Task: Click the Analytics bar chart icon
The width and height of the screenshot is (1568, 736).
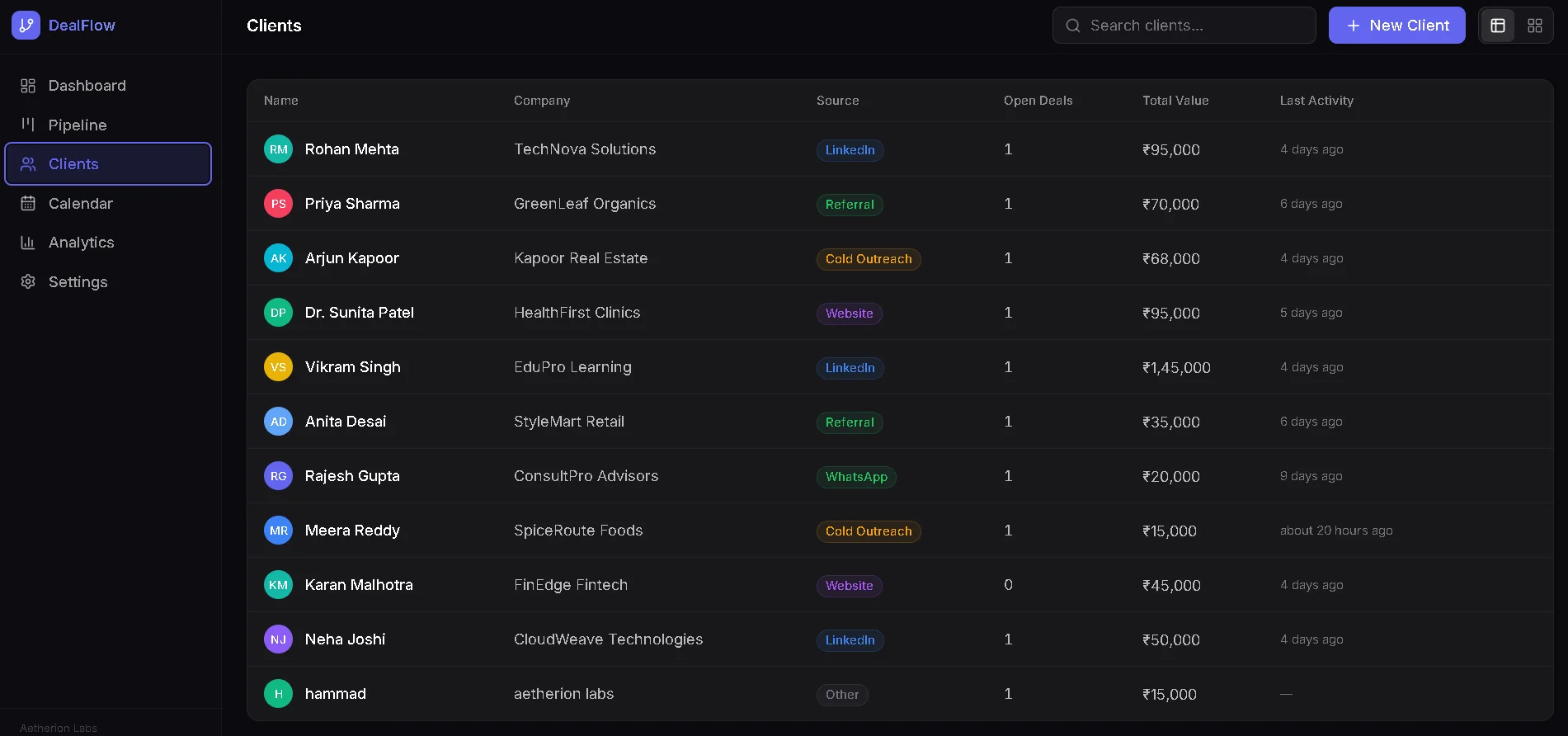Action: (28, 243)
